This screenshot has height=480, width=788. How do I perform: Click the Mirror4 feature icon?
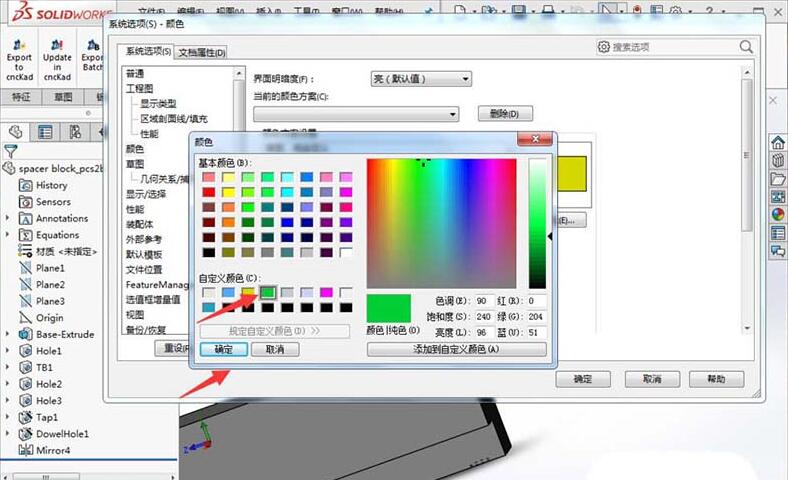[x=25, y=450]
